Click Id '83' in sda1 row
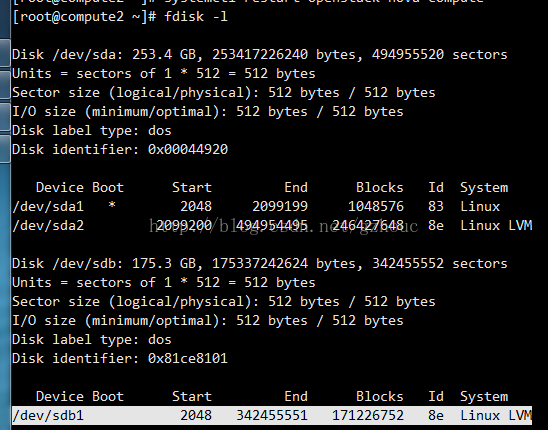 [x=436, y=206]
